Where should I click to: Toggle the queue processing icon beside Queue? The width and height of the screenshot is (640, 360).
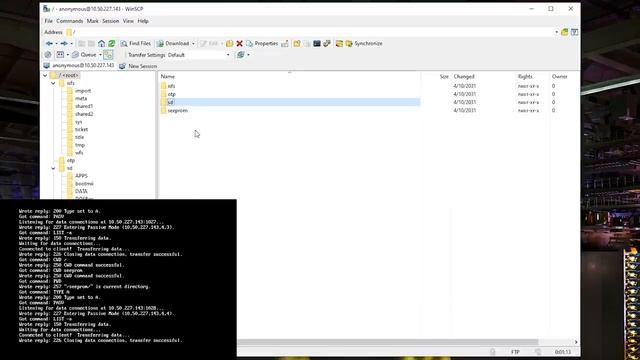click(108, 55)
